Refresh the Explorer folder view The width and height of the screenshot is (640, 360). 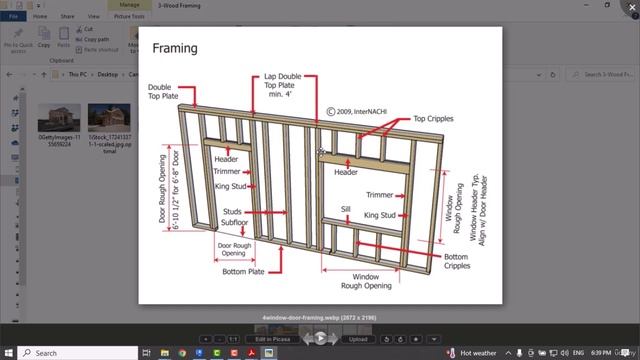tap(553, 75)
